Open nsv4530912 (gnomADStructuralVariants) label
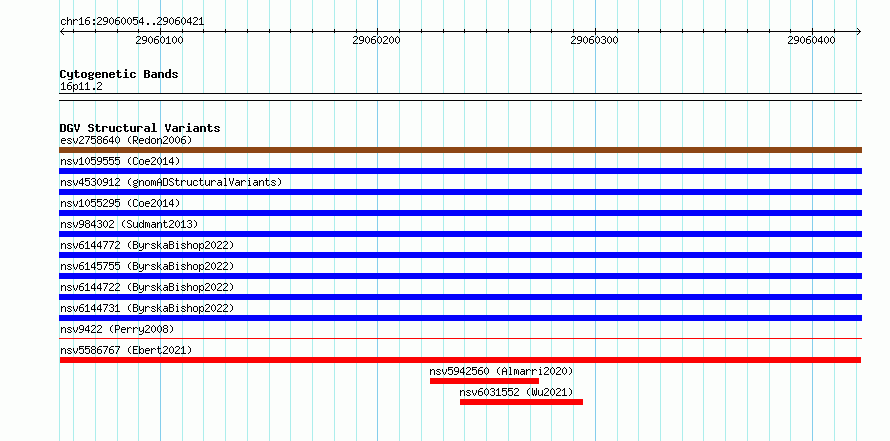890x441 pixels. pos(171,182)
